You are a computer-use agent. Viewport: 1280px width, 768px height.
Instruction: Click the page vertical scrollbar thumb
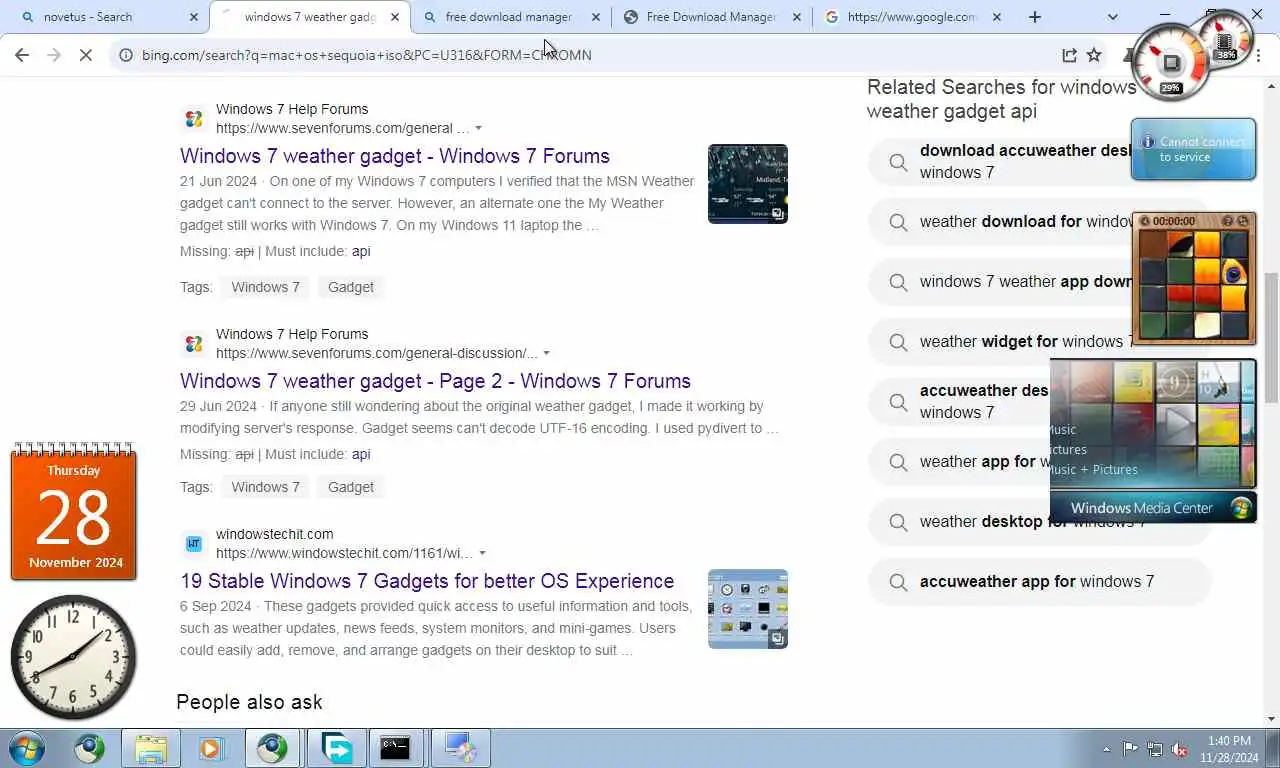1272,337
